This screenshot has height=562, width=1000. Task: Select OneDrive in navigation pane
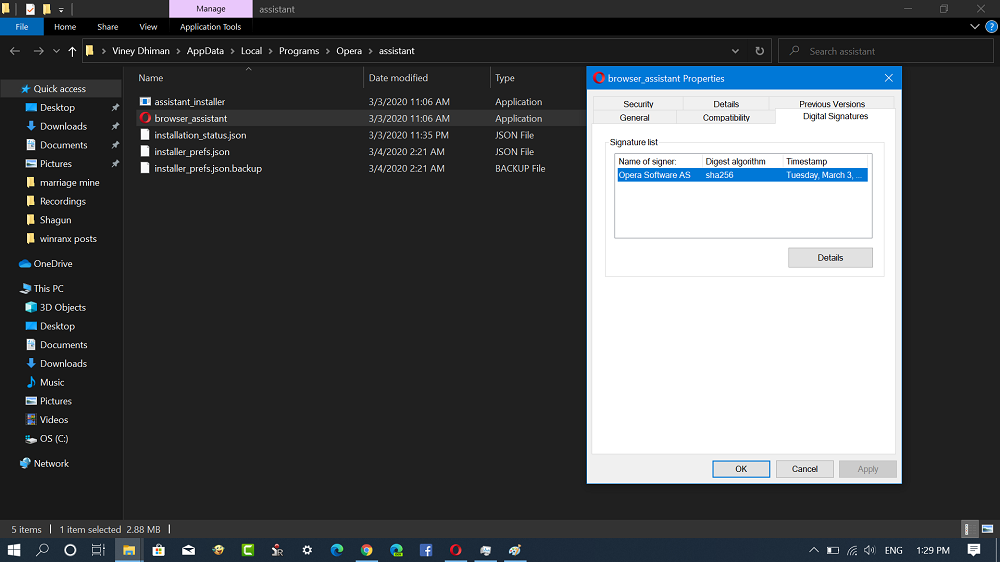(x=52, y=263)
